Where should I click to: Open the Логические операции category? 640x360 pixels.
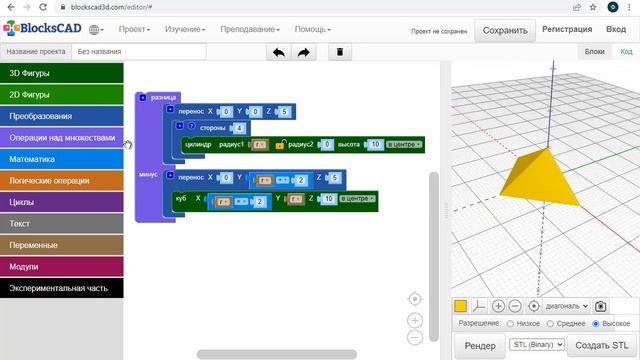click(62, 181)
